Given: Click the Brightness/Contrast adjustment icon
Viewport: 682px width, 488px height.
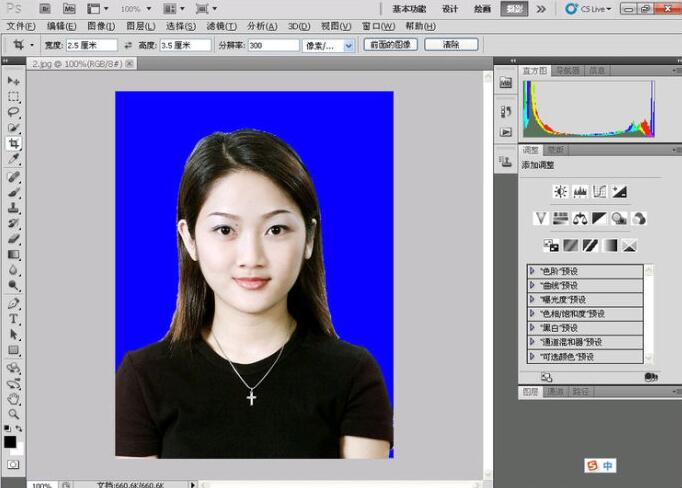Looking at the screenshot, I should tap(560, 191).
